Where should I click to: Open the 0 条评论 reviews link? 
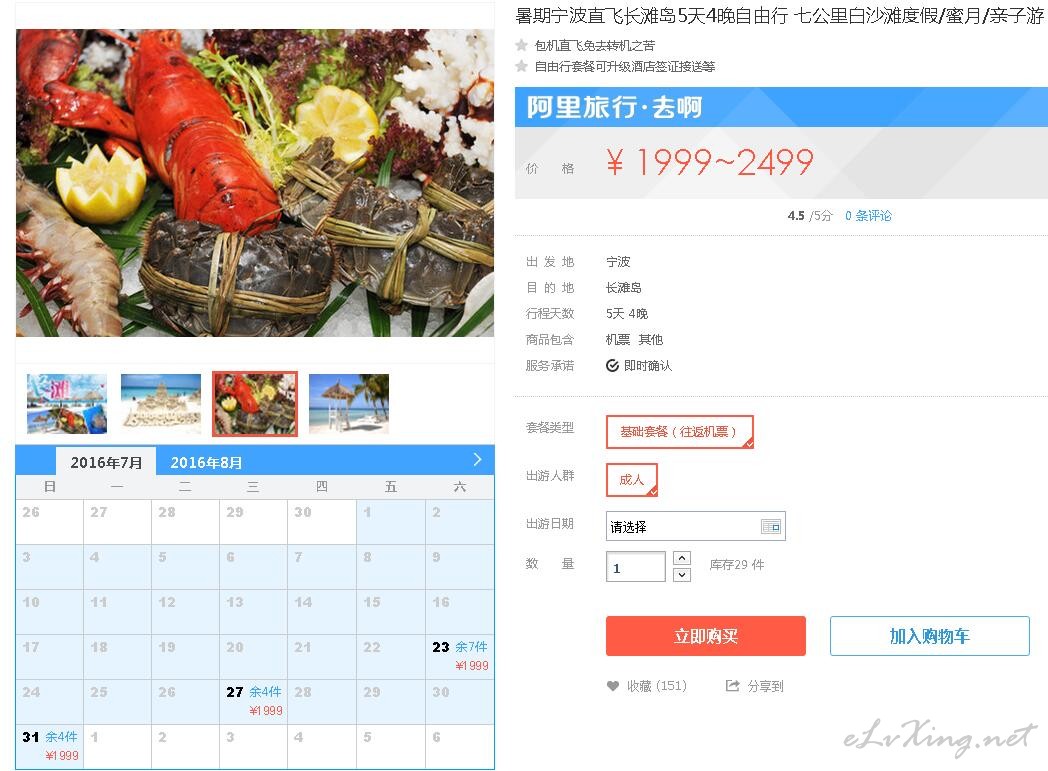[x=868, y=216]
